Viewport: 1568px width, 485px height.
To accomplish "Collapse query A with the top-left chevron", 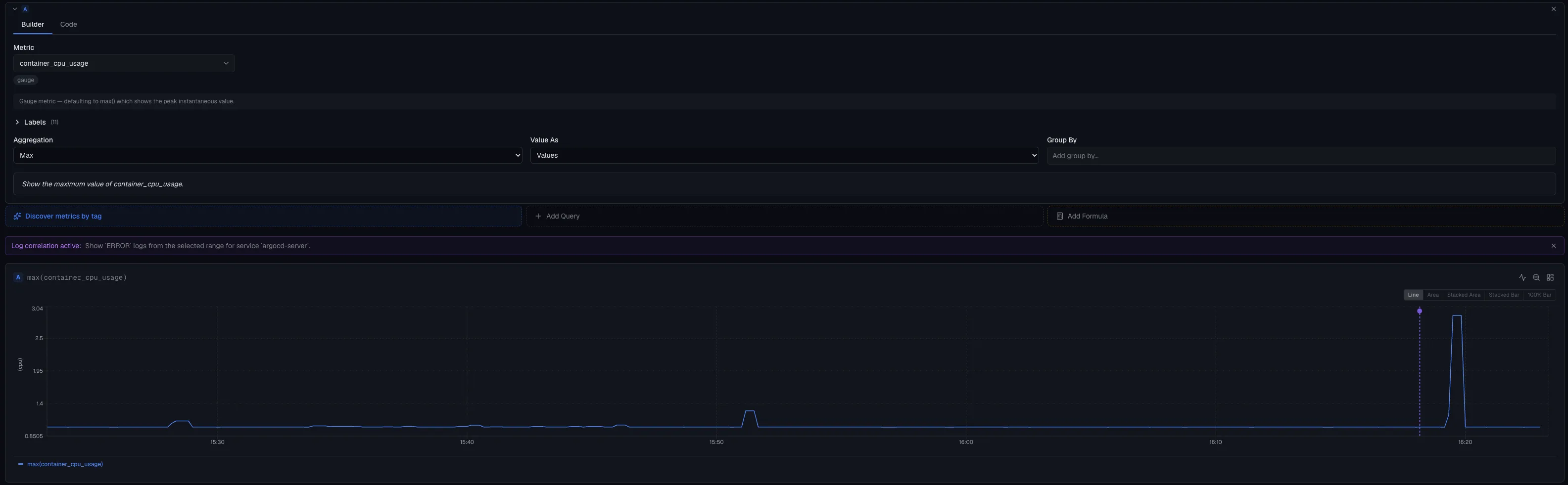I will click(x=15, y=9).
